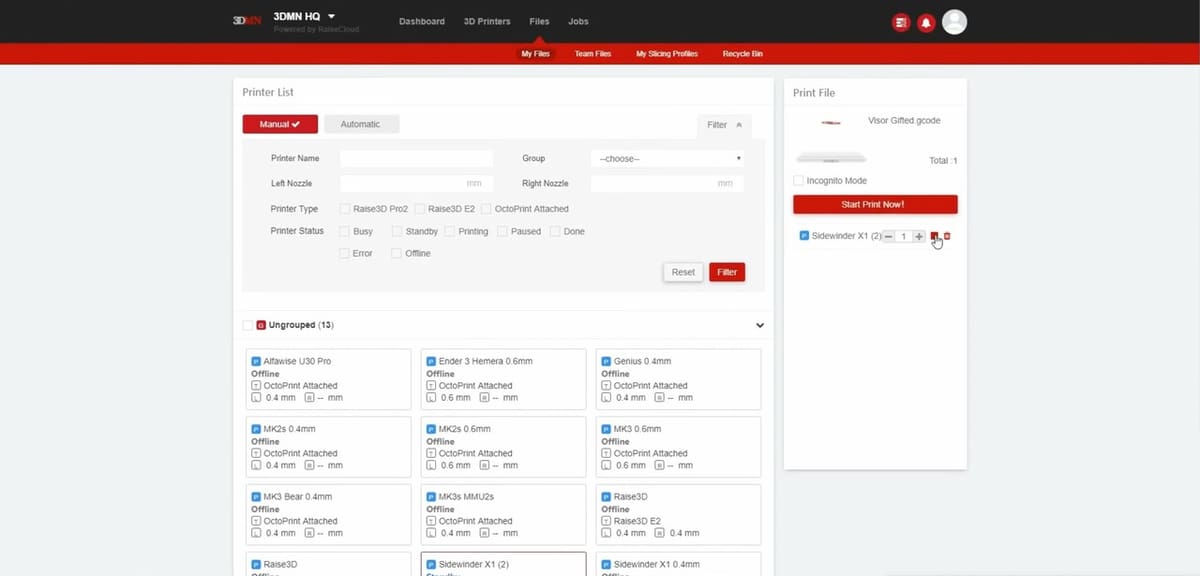
Task: Apply the red Filter button
Action: (x=727, y=272)
